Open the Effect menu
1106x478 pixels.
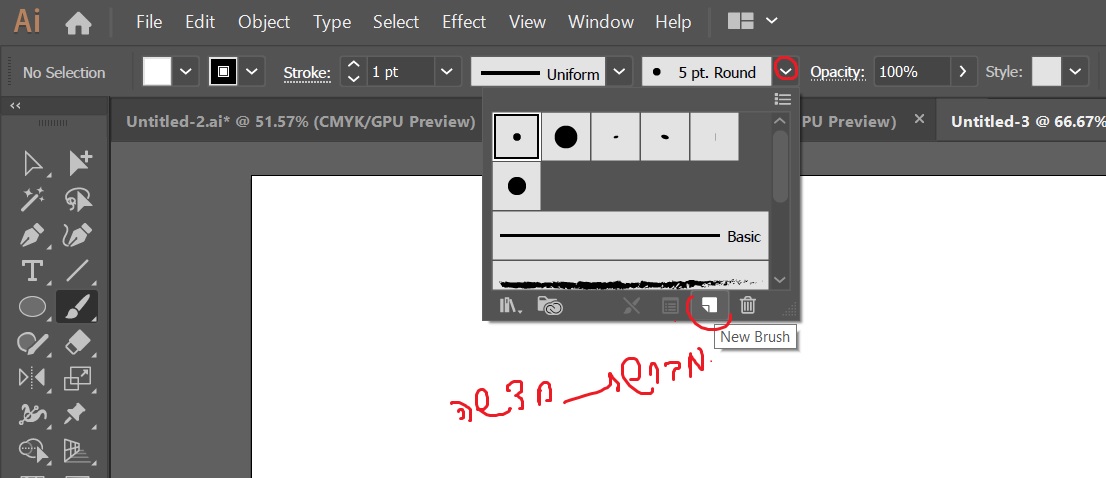tap(464, 21)
